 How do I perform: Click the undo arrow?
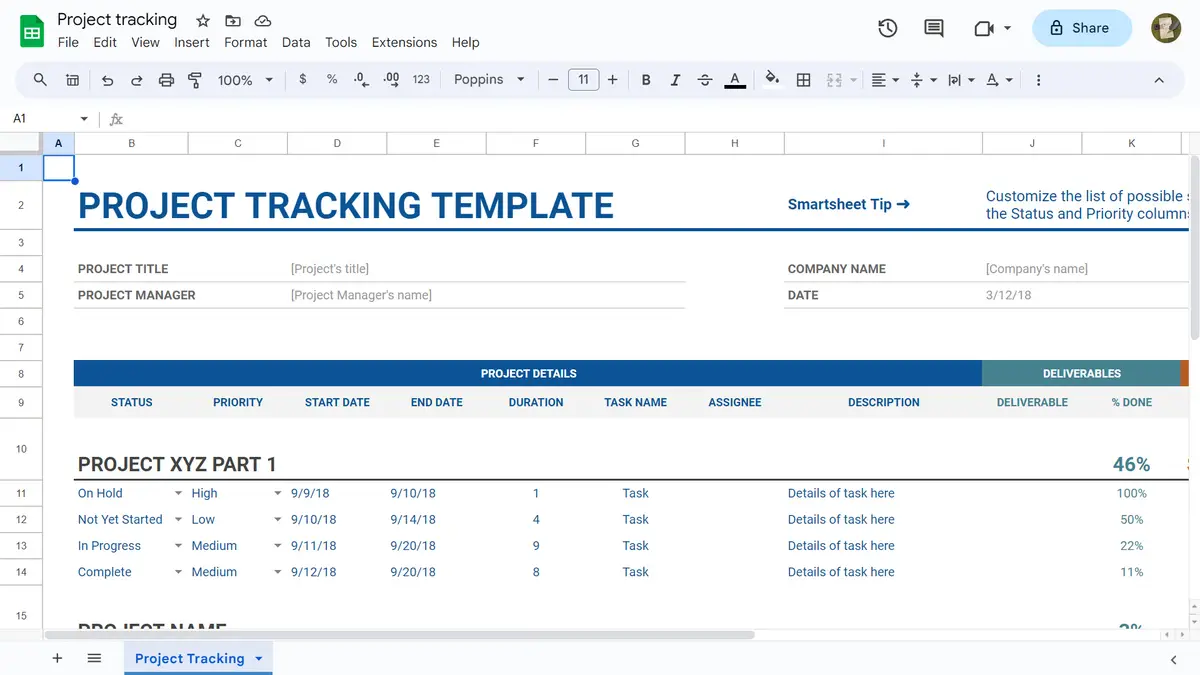(107, 80)
